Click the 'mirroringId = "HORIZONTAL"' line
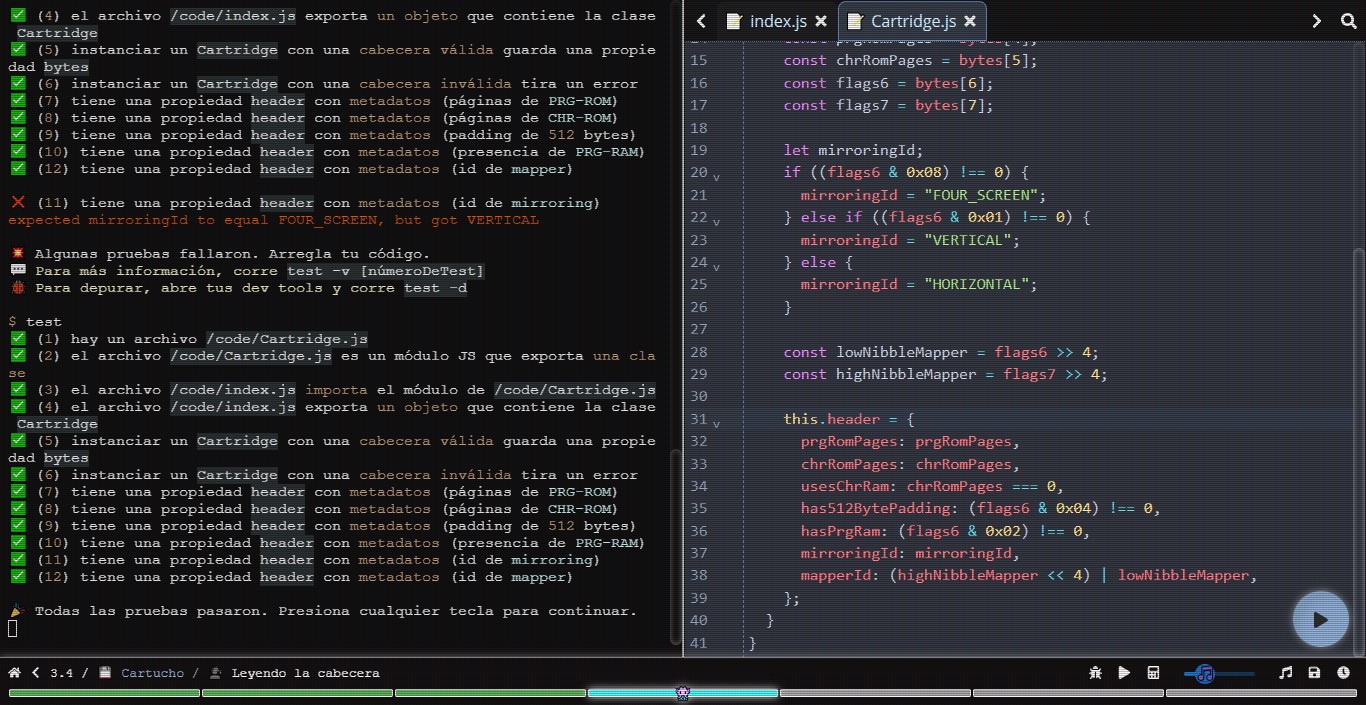The image size is (1366, 705). pos(919,284)
